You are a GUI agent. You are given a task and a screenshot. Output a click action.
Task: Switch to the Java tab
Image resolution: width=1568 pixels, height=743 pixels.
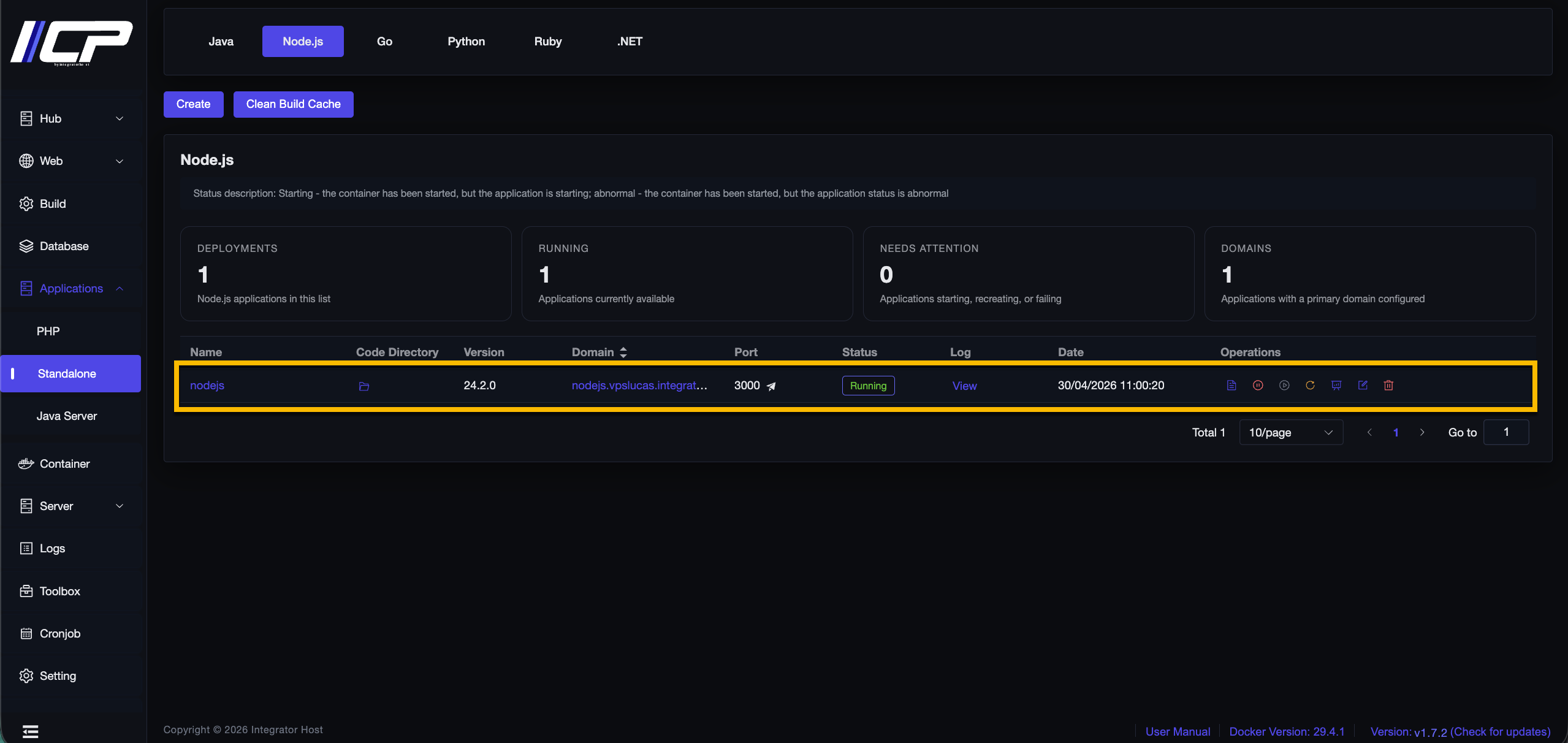coord(221,41)
